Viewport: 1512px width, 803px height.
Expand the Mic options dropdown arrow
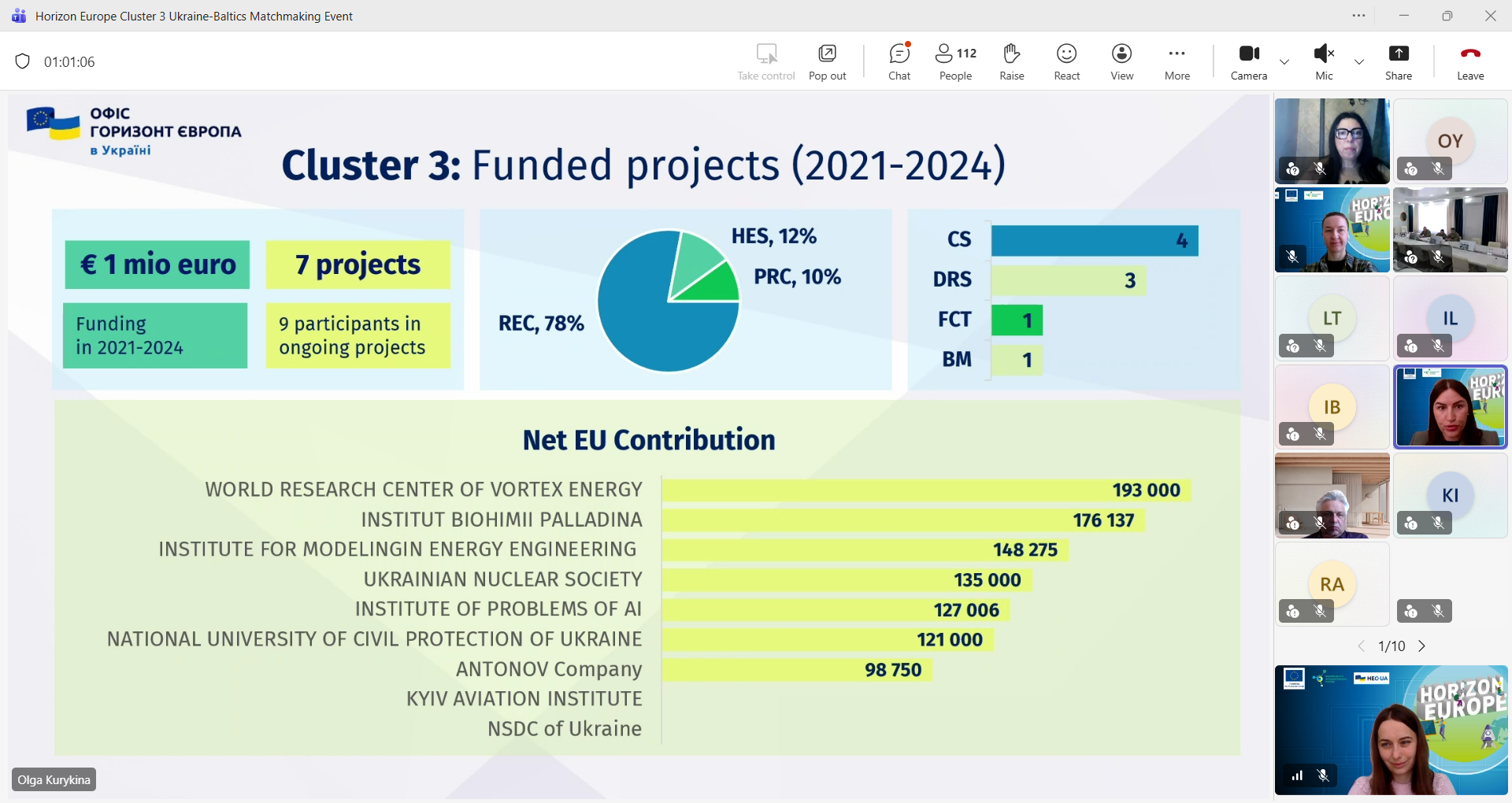click(1359, 61)
